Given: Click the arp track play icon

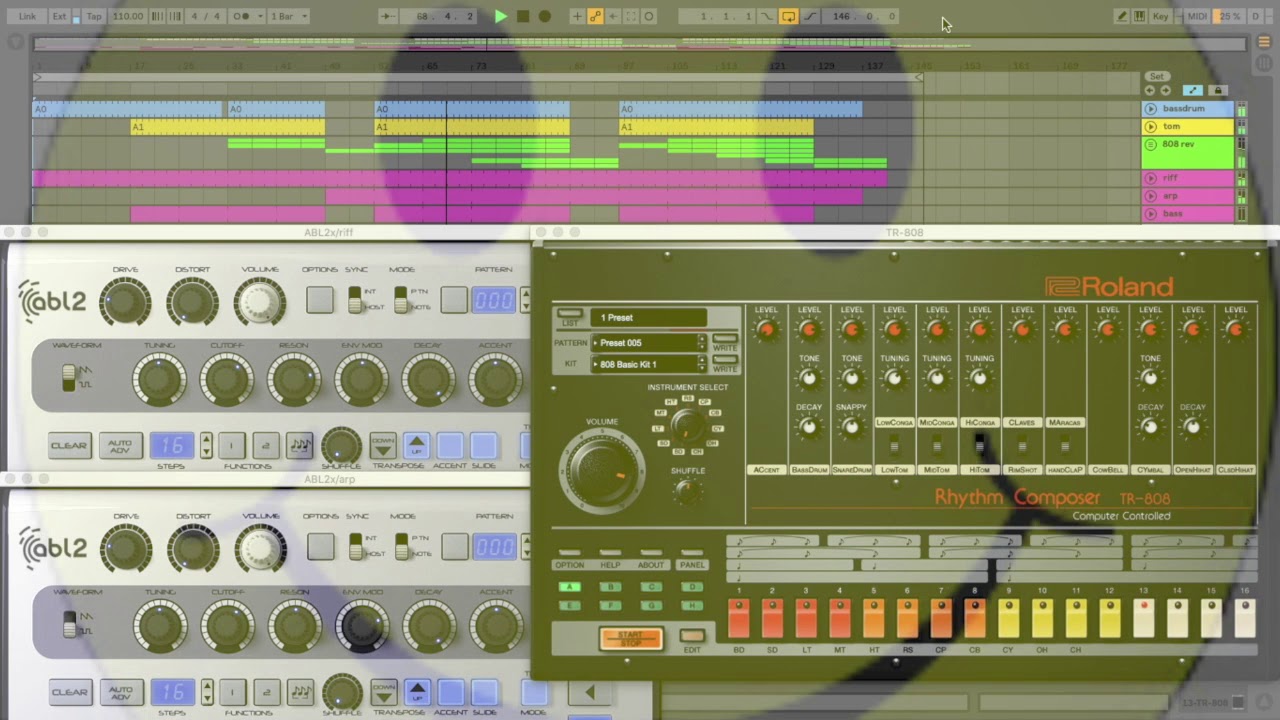Looking at the screenshot, I should click(x=1151, y=196).
